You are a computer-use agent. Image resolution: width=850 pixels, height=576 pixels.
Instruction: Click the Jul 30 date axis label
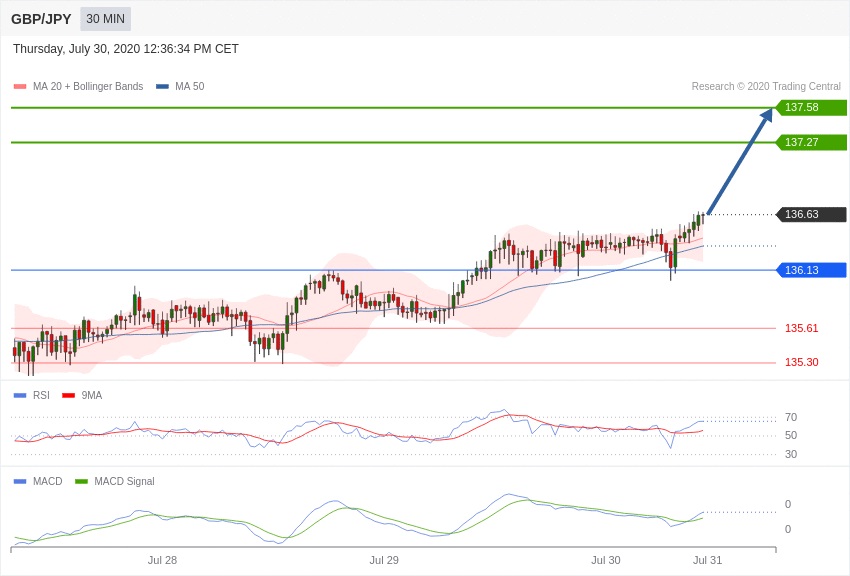[606, 560]
